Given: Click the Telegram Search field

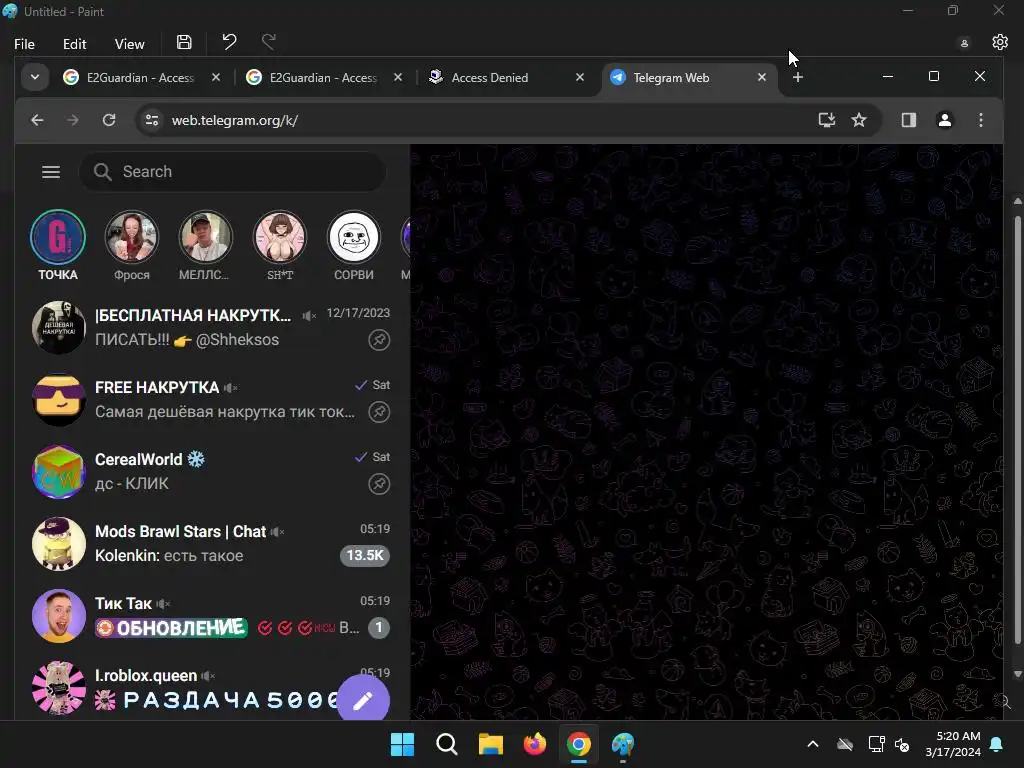Looking at the screenshot, I should coord(232,172).
